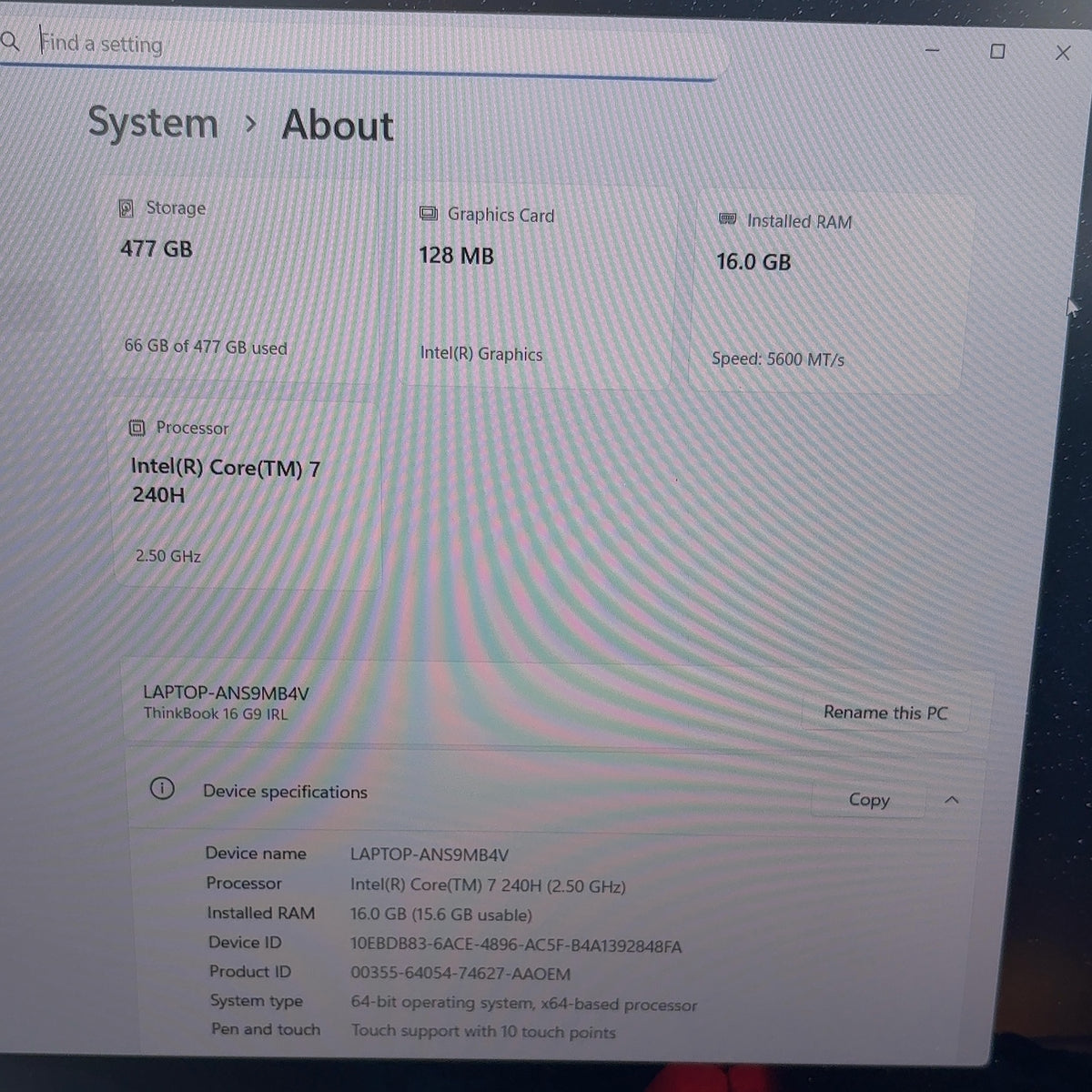Click the Device specifications info icon
Image resolution: width=1092 pixels, height=1092 pixels.
coord(161,788)
